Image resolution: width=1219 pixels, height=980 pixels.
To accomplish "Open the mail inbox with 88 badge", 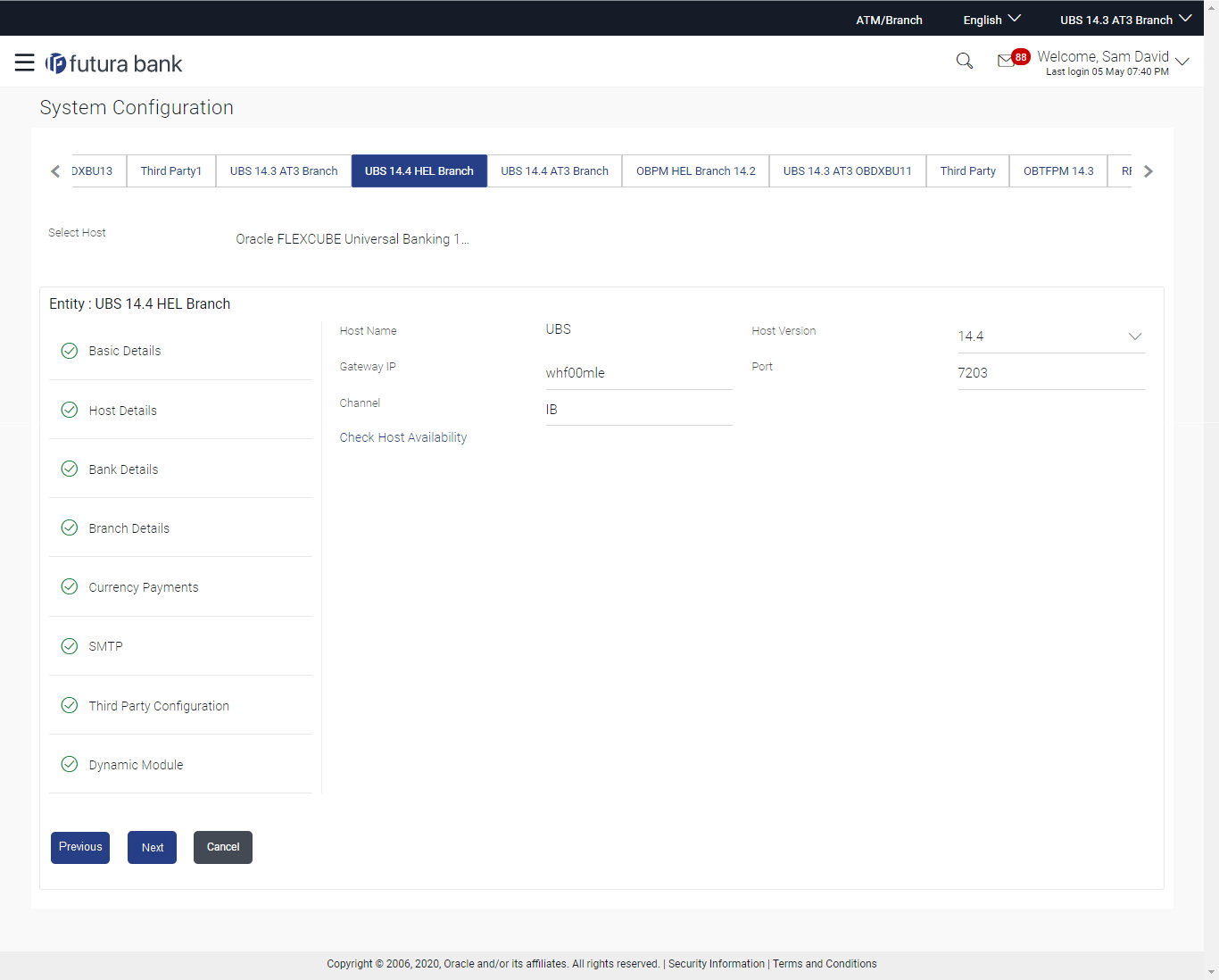I will 1013,59.
